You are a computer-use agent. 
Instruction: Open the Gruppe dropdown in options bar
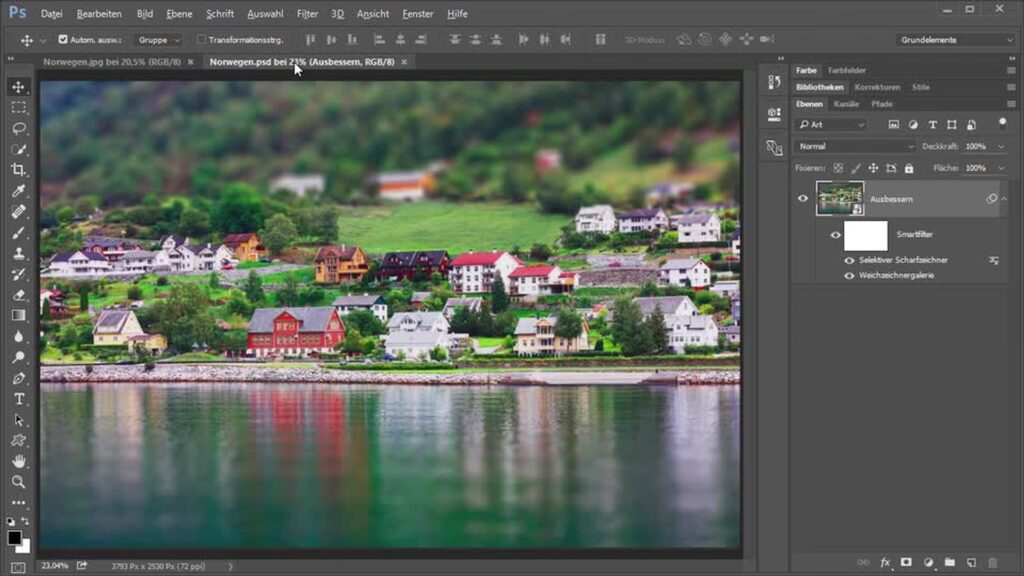point(159,40)
